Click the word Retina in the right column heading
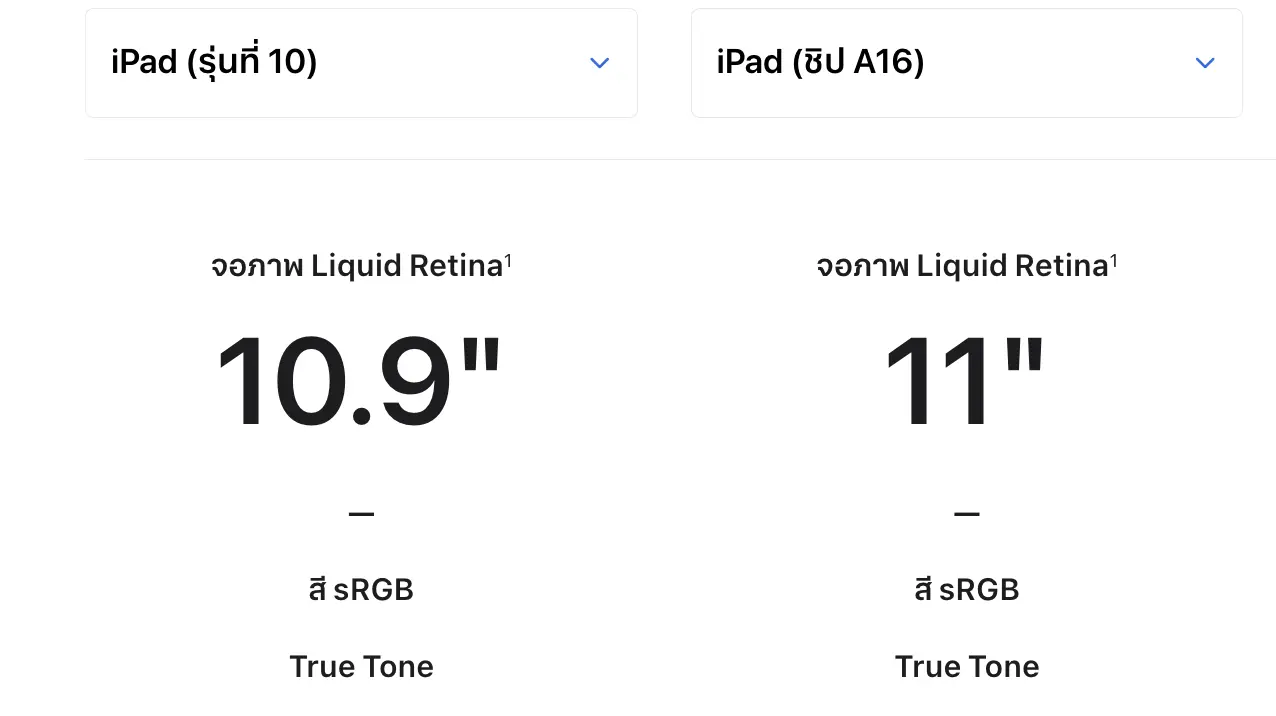The width and height of the screenshot is (1276, 716). click(x=1062, y=266)
